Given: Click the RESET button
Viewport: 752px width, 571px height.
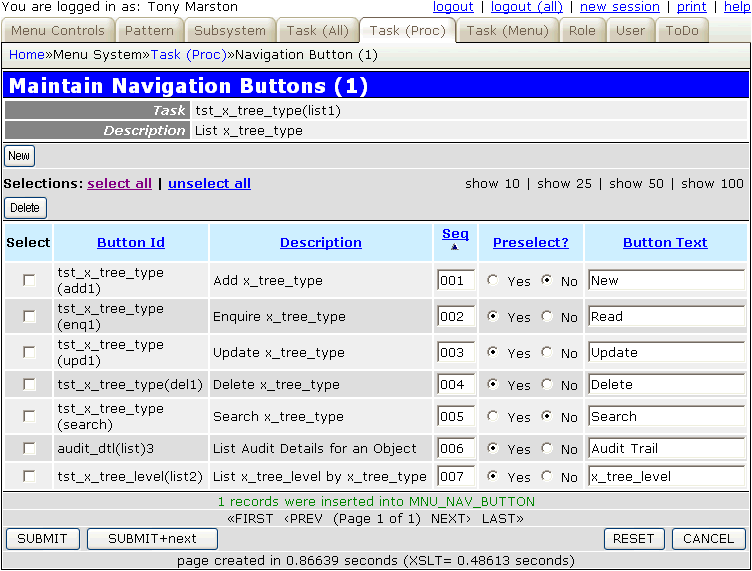Looking at the screenshot, I should coord(633,539).
